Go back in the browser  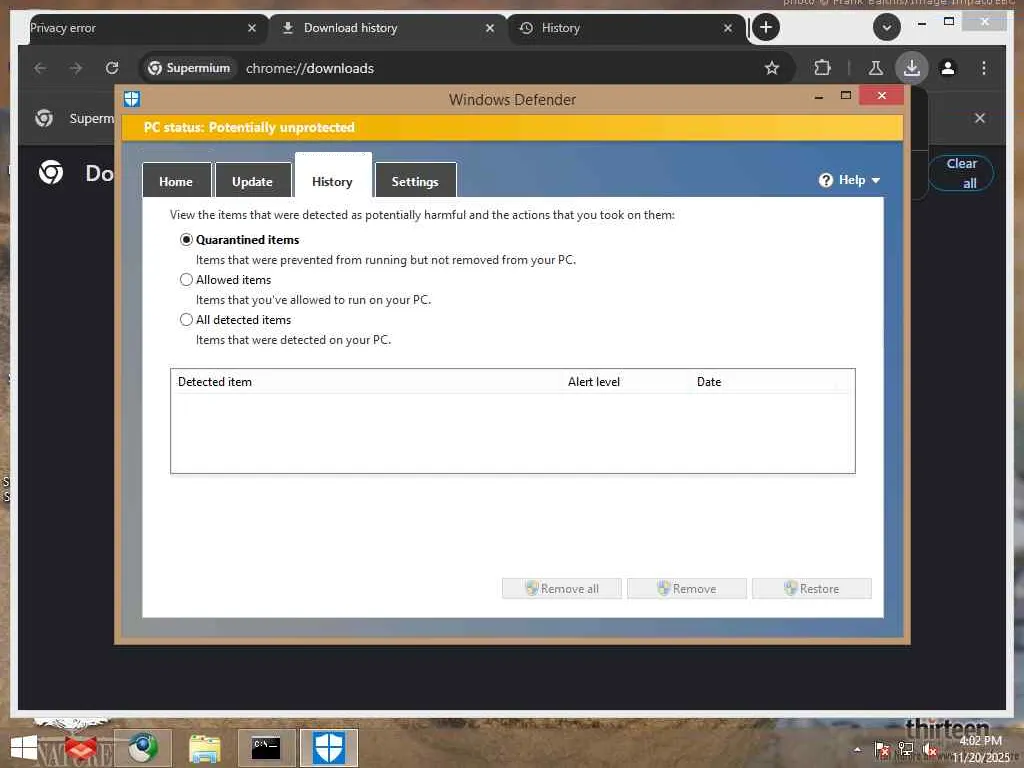pos(40,68)
